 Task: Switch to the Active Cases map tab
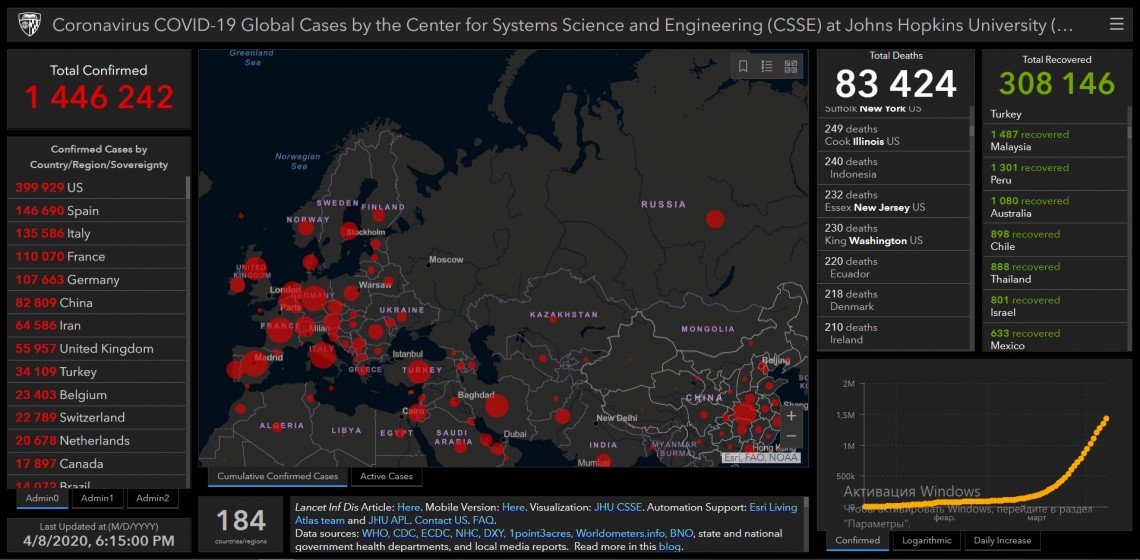(386, 476)
